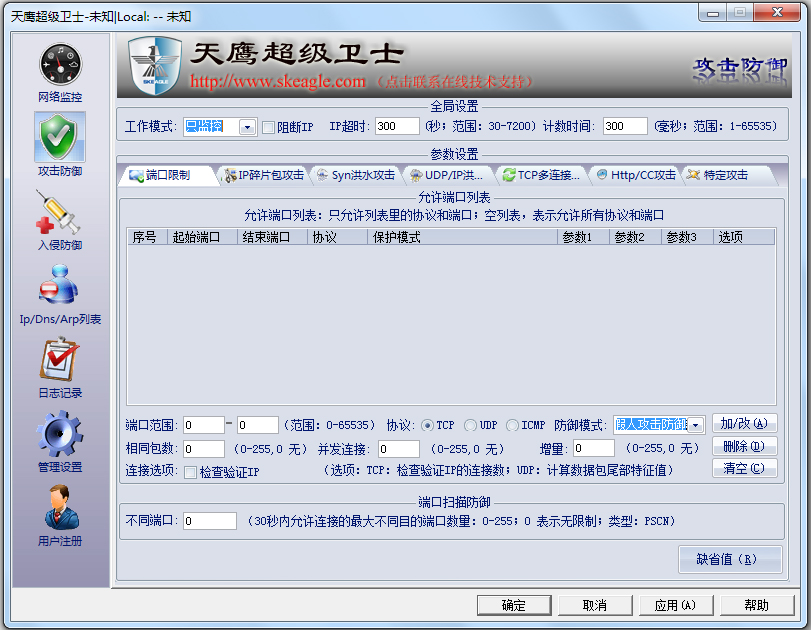Switch to the TCP多连接 tab
811x630 pixels.
pos(542,175)
